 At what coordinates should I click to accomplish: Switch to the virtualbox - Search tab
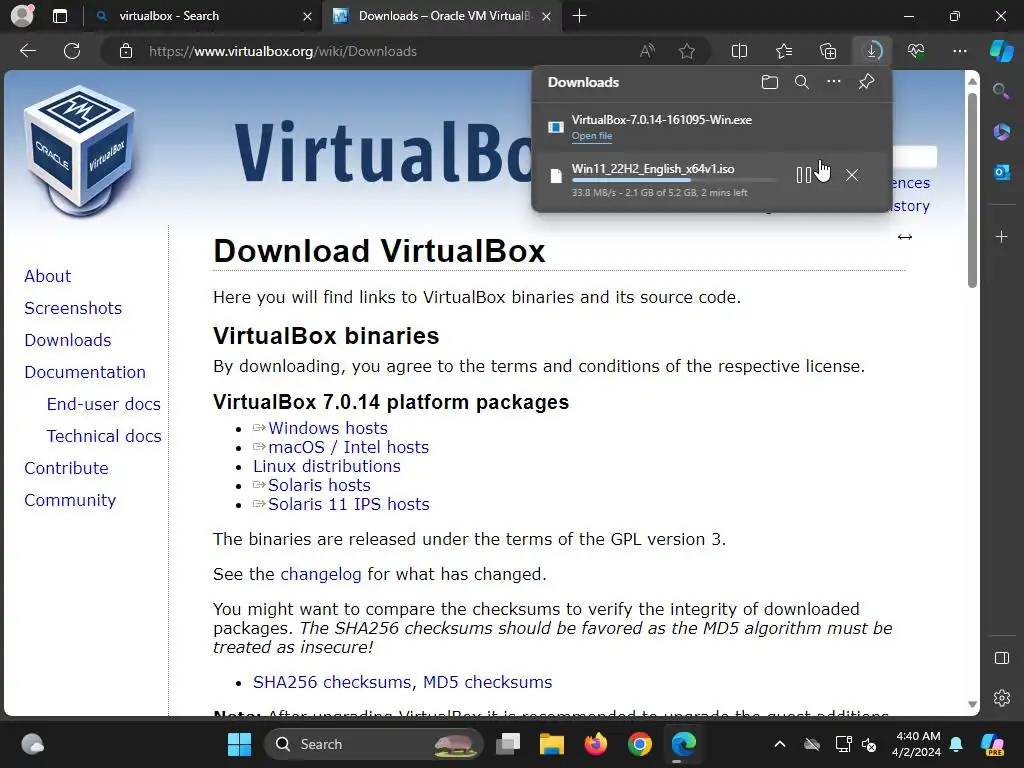click(203, 16)
